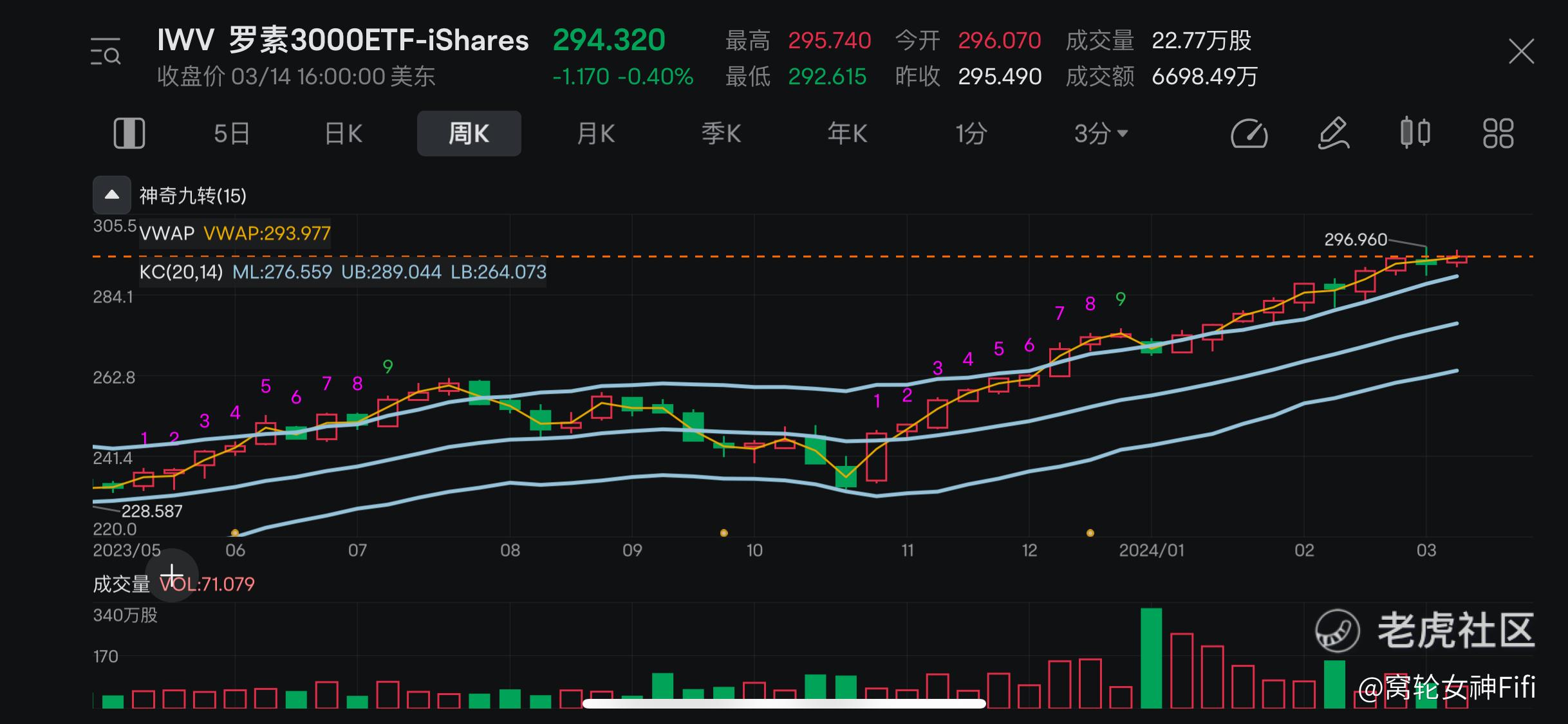Click the tallest green volume bar

pos(1152,658)
